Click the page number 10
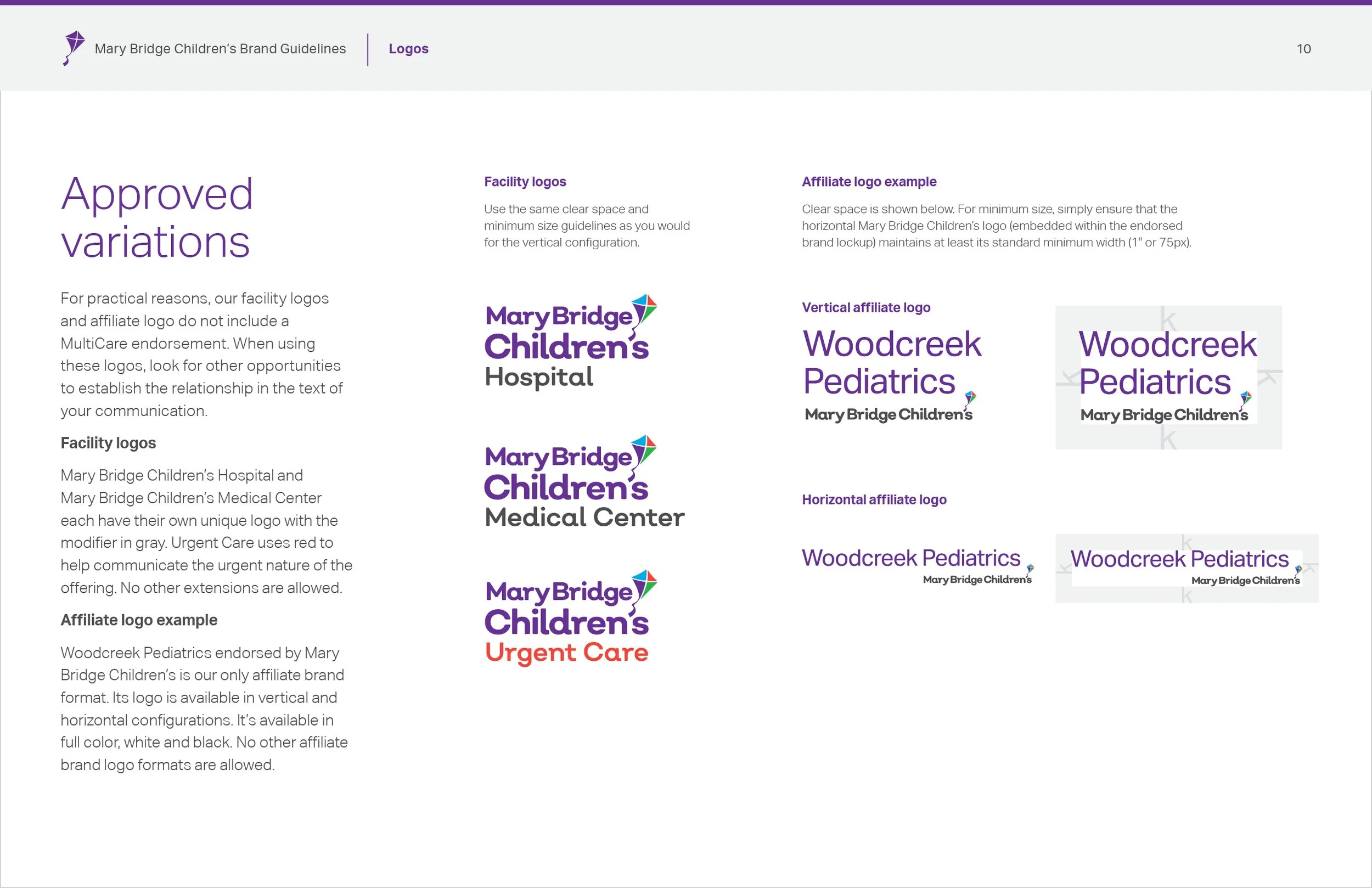 tap(1303, 49)
